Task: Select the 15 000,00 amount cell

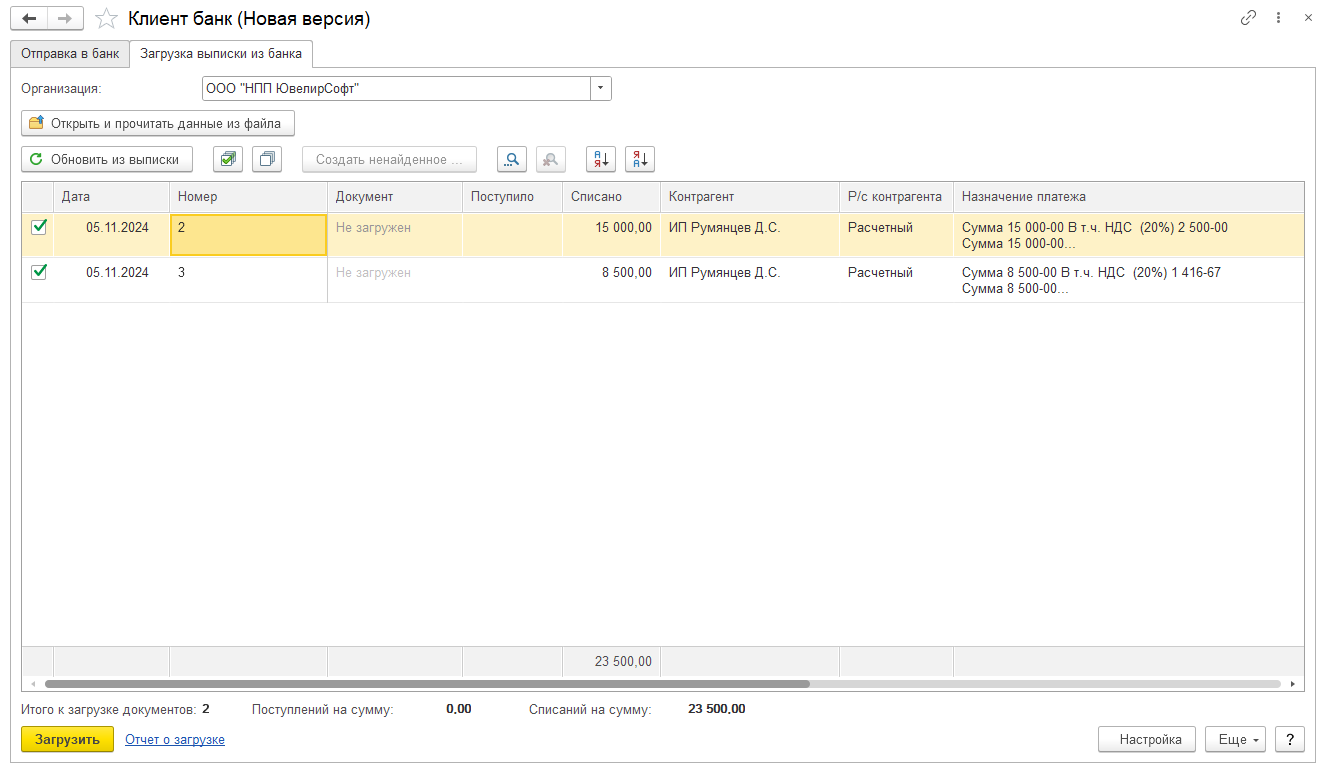Action: pyautogui.click(x=611, y=235)
